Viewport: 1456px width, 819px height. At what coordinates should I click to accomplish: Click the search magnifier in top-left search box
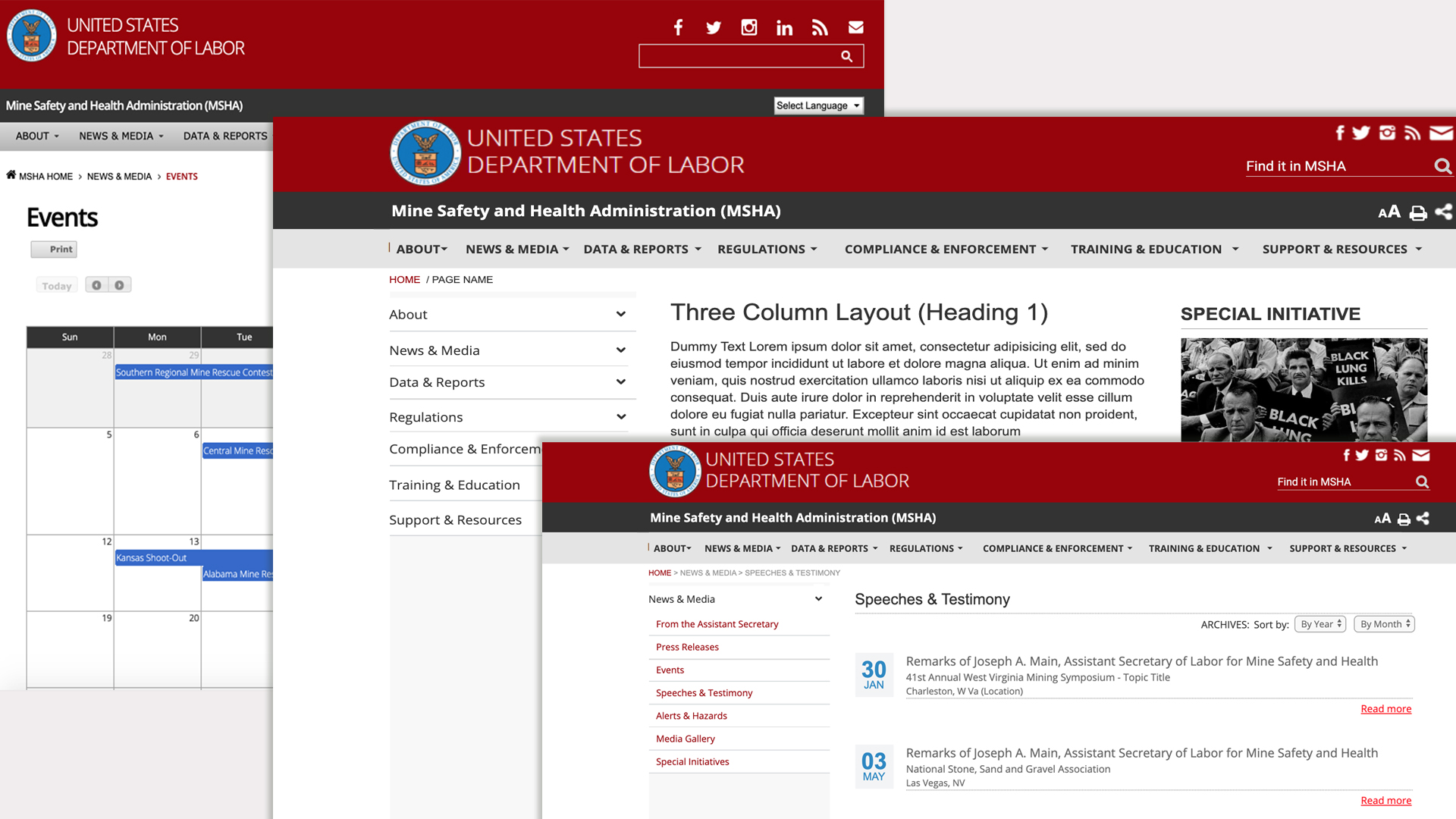[x=846, y=56]
